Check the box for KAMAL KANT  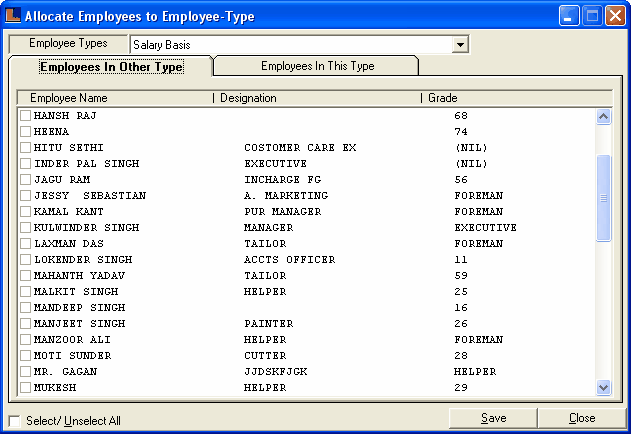pos(25,211)
